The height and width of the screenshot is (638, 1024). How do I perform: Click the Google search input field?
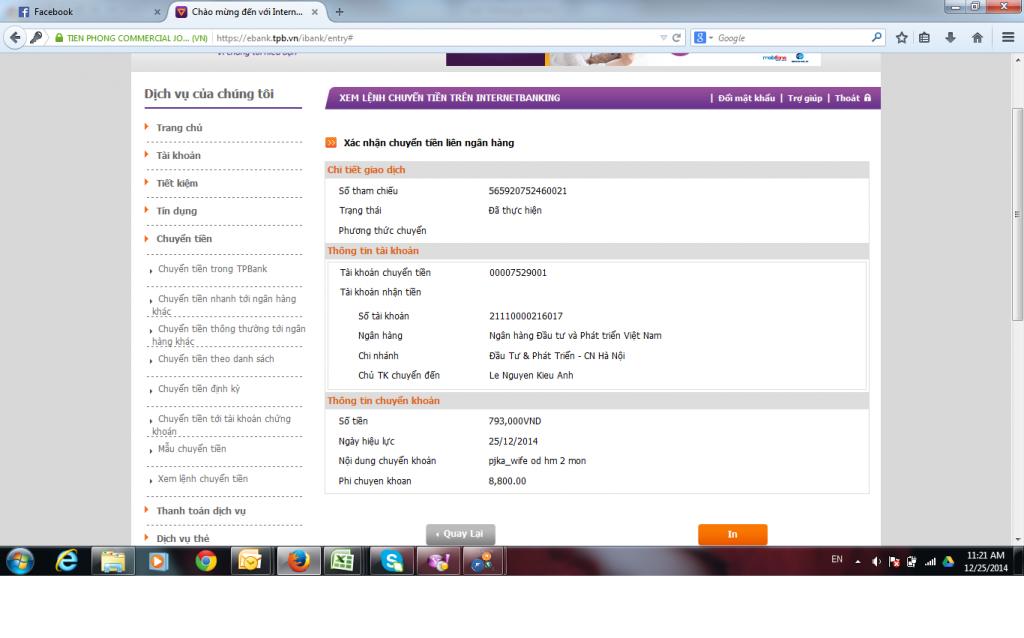[792, 38]
